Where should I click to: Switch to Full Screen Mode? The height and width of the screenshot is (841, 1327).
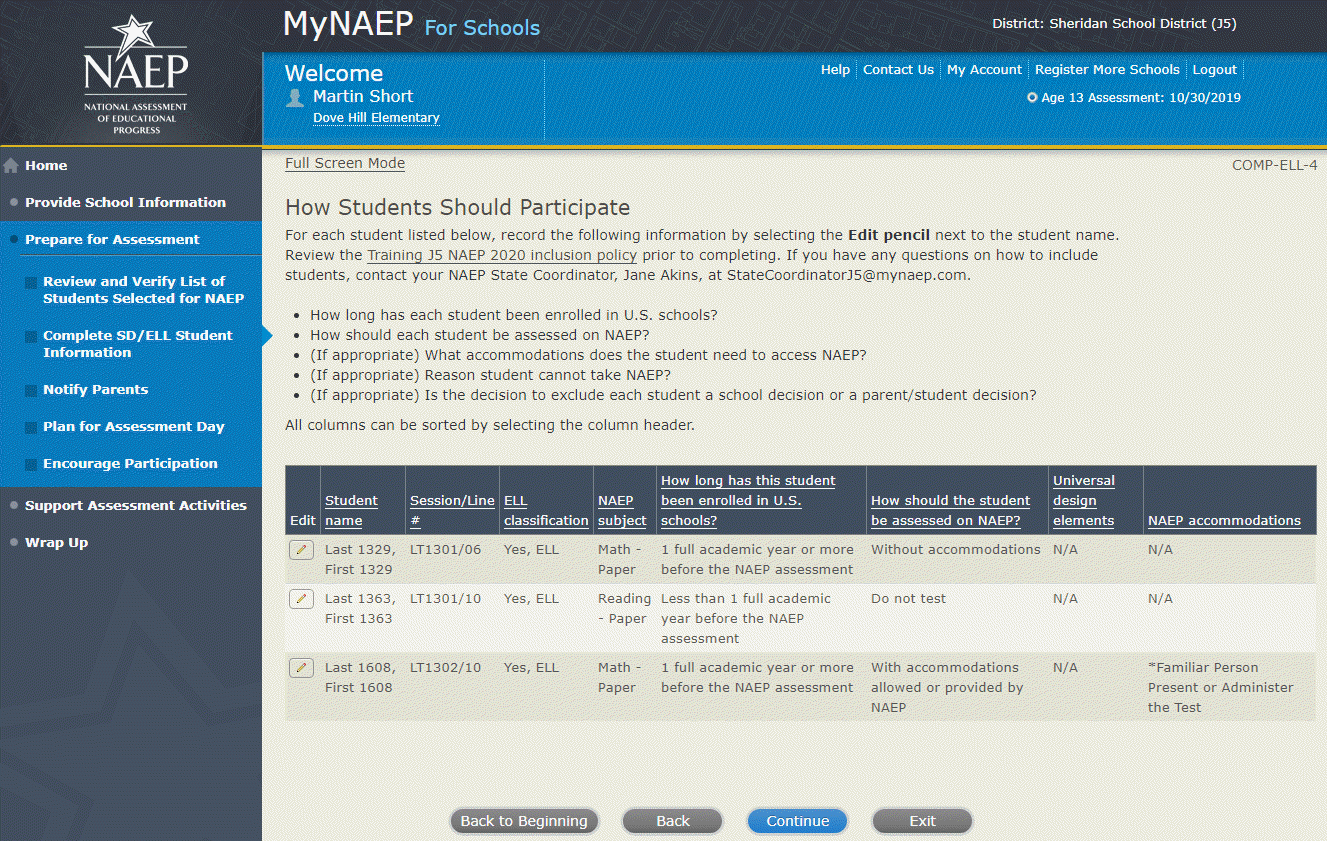coord(345,163)
